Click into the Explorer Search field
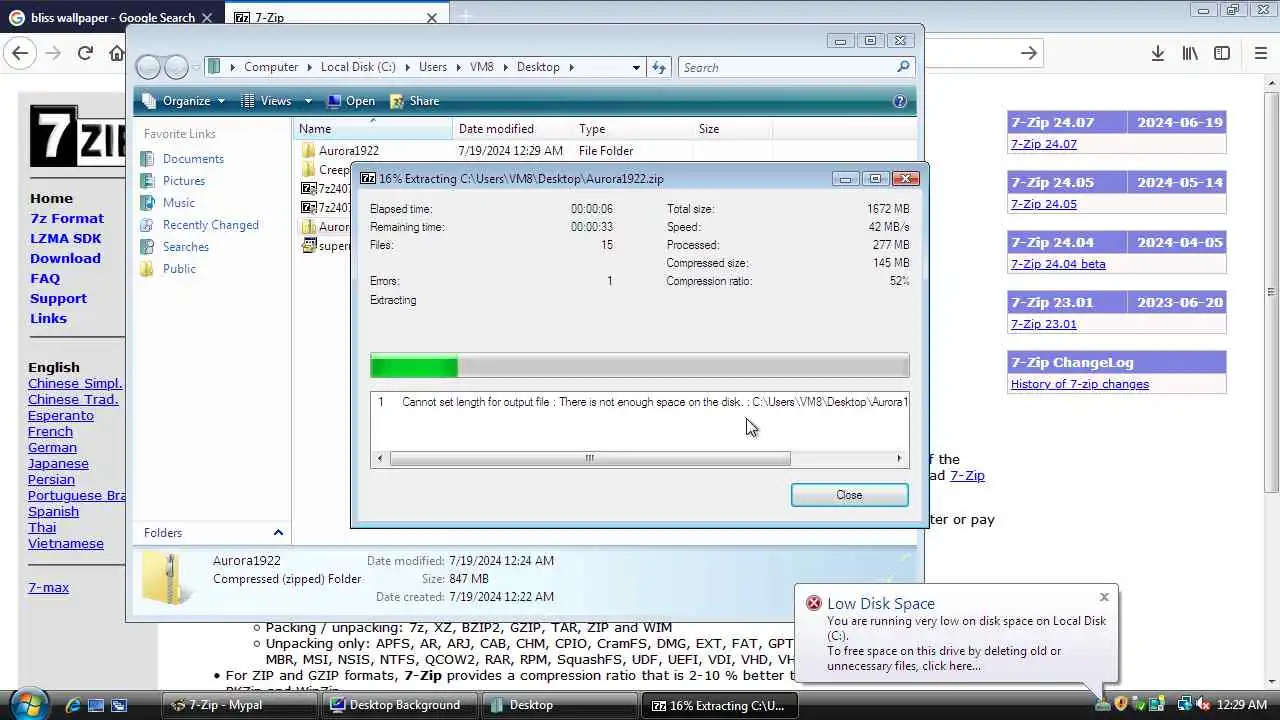This screenshot has height=720, width=1280. point(785,67)
